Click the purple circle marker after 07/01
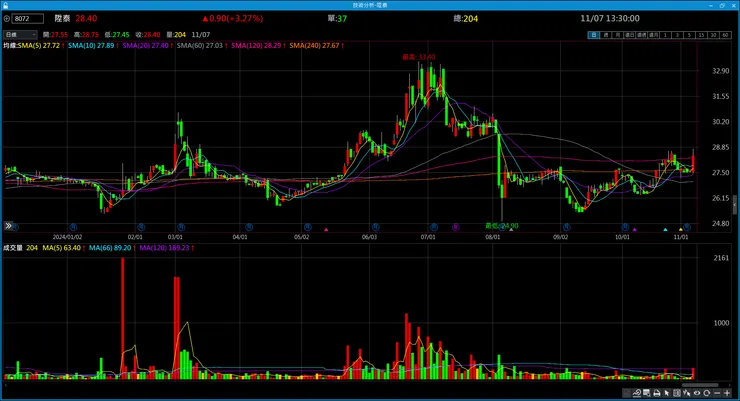Viewport: 740px width, 401px height. point(455,227)
